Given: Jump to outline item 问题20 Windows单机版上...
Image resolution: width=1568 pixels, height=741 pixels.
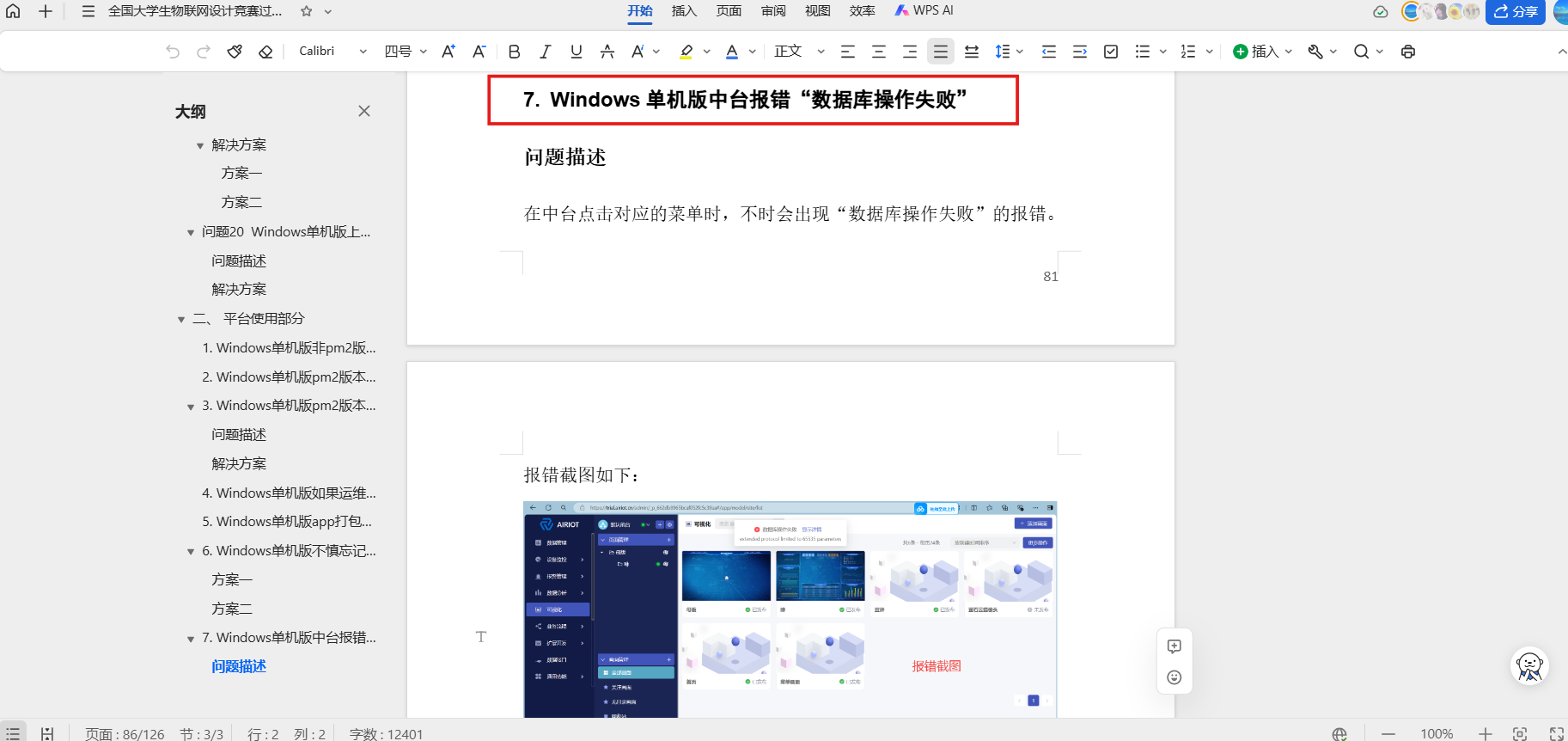Looking at the screenshot, I should pos(286,232).
